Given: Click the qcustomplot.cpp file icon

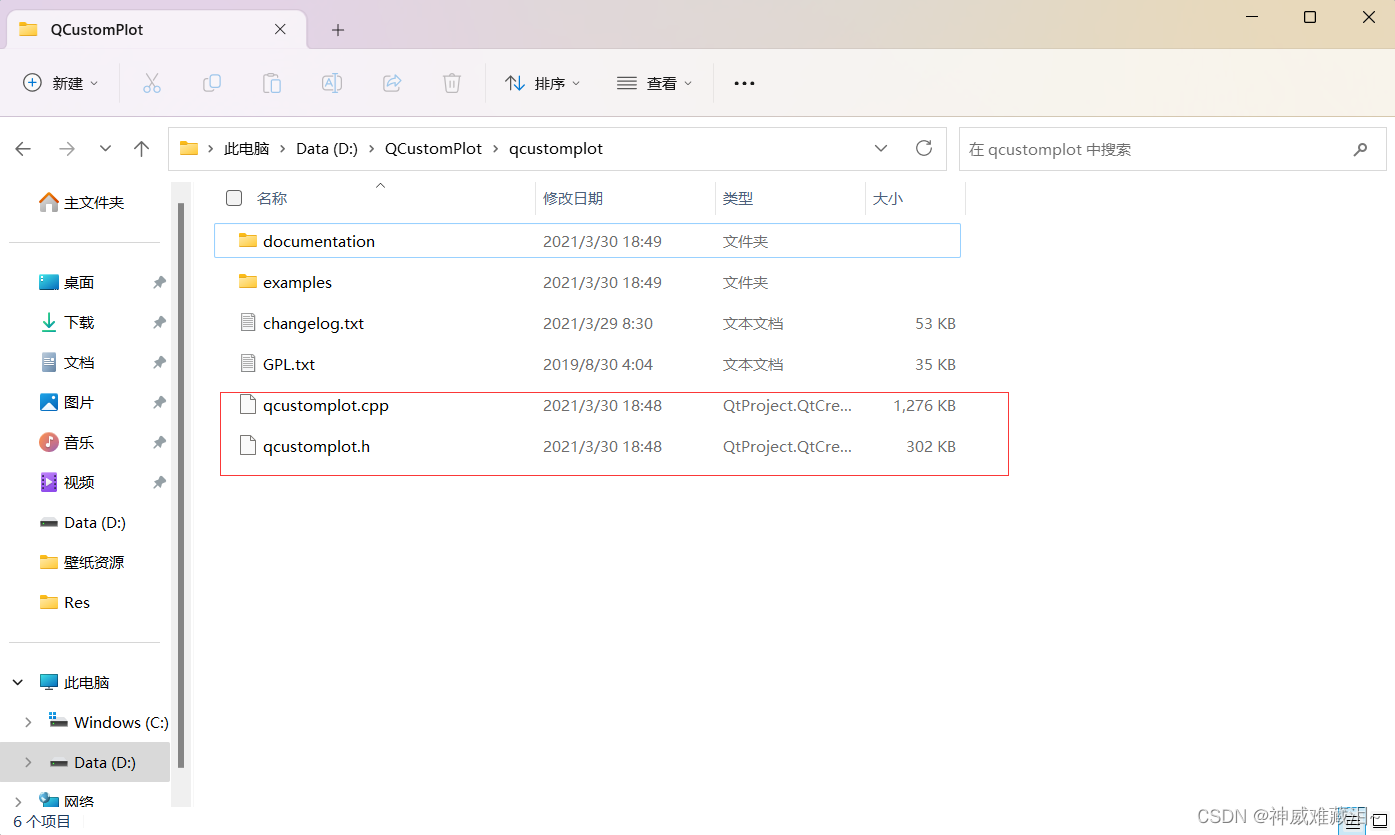Looking at the screenshot, I should pyautogui.click(x=248, y=405).
